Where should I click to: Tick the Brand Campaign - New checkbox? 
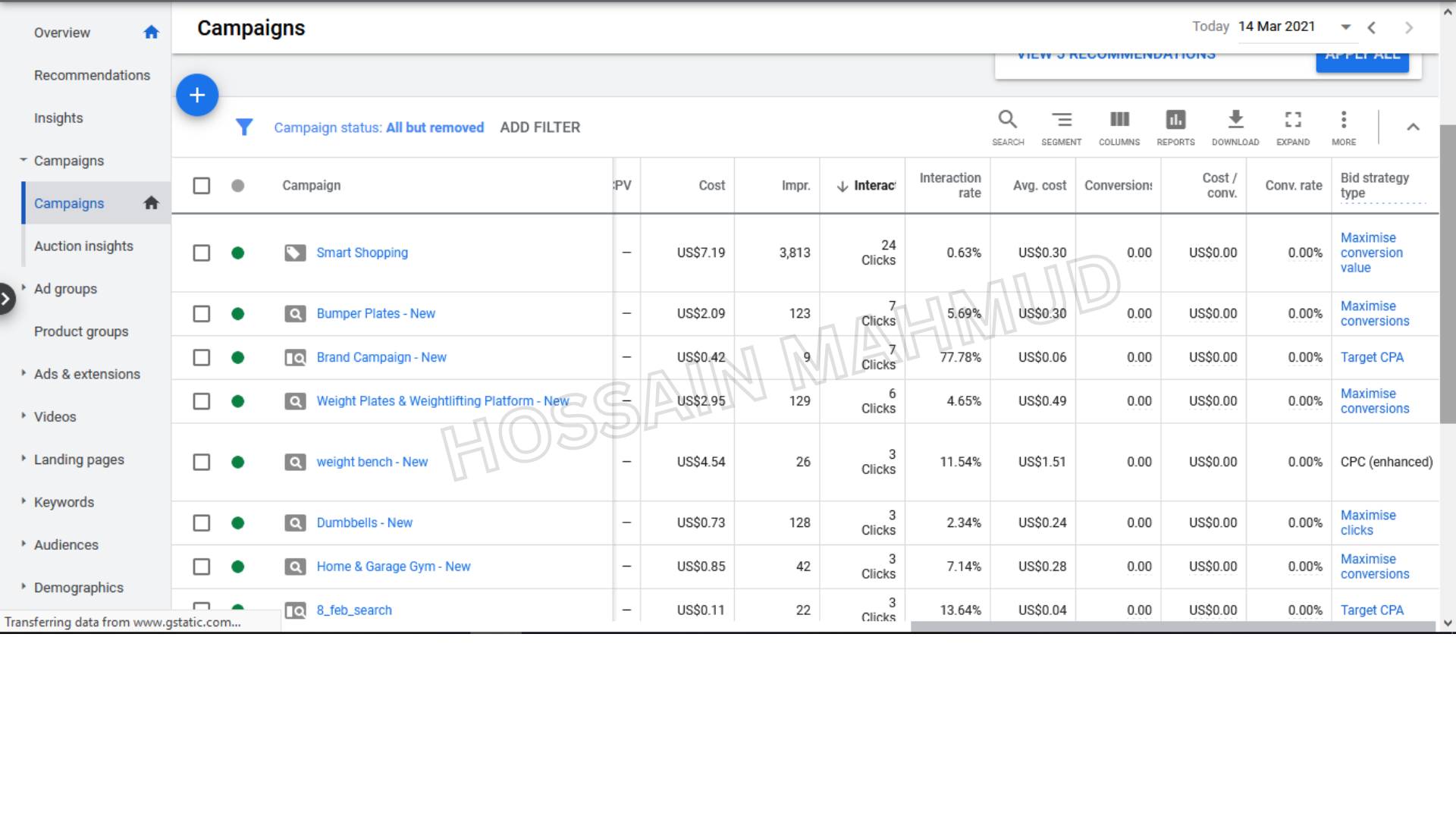coord(202,357)
